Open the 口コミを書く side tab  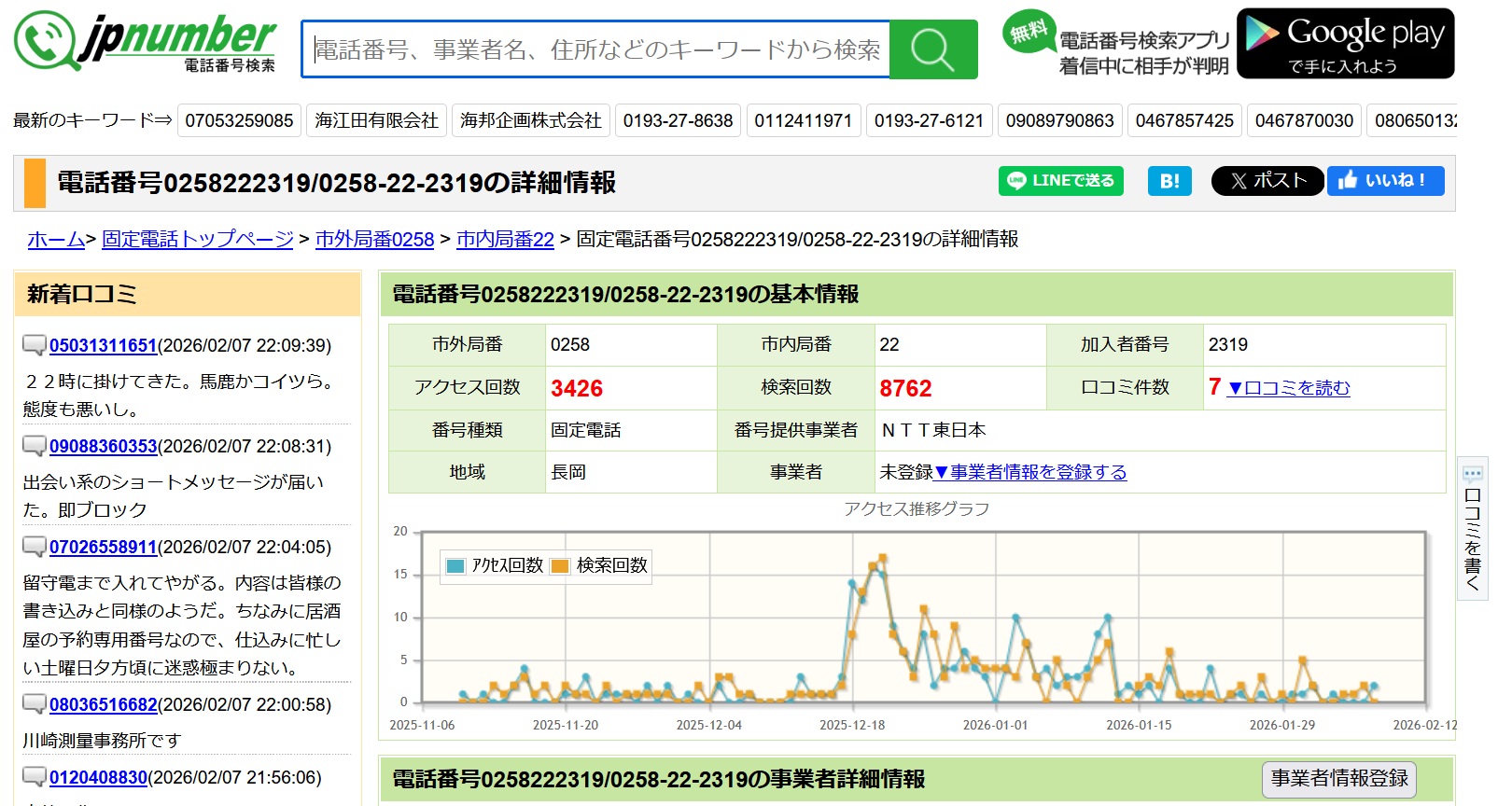[x=1472, y=529]
